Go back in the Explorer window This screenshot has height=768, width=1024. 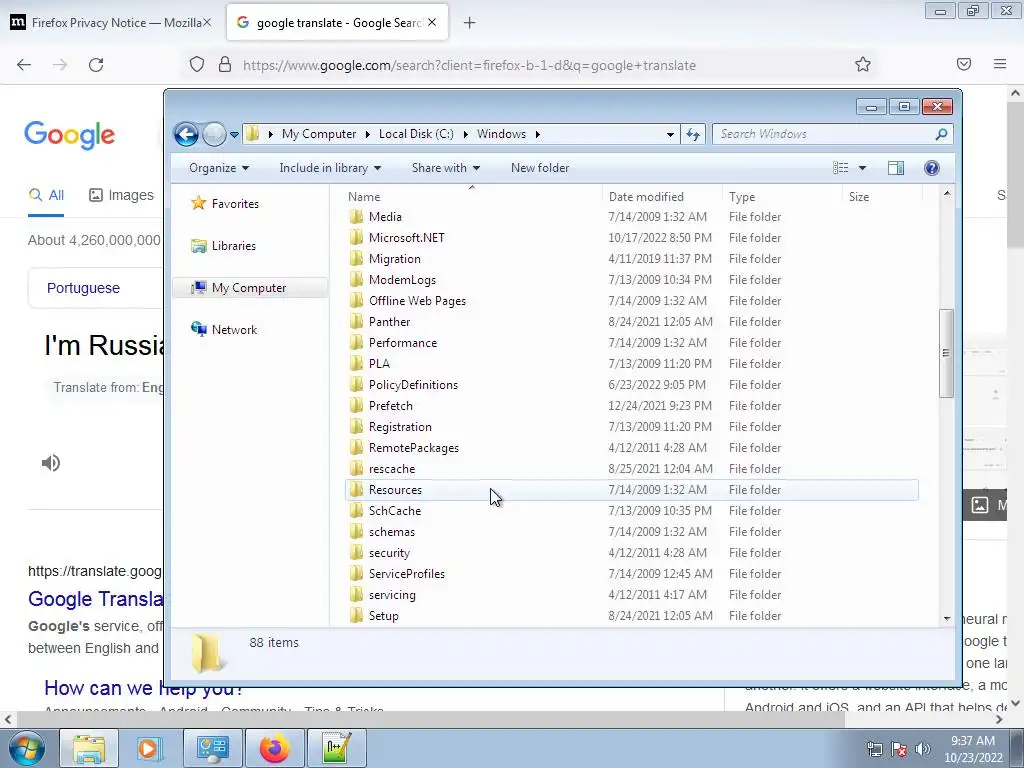click(186, 135)
